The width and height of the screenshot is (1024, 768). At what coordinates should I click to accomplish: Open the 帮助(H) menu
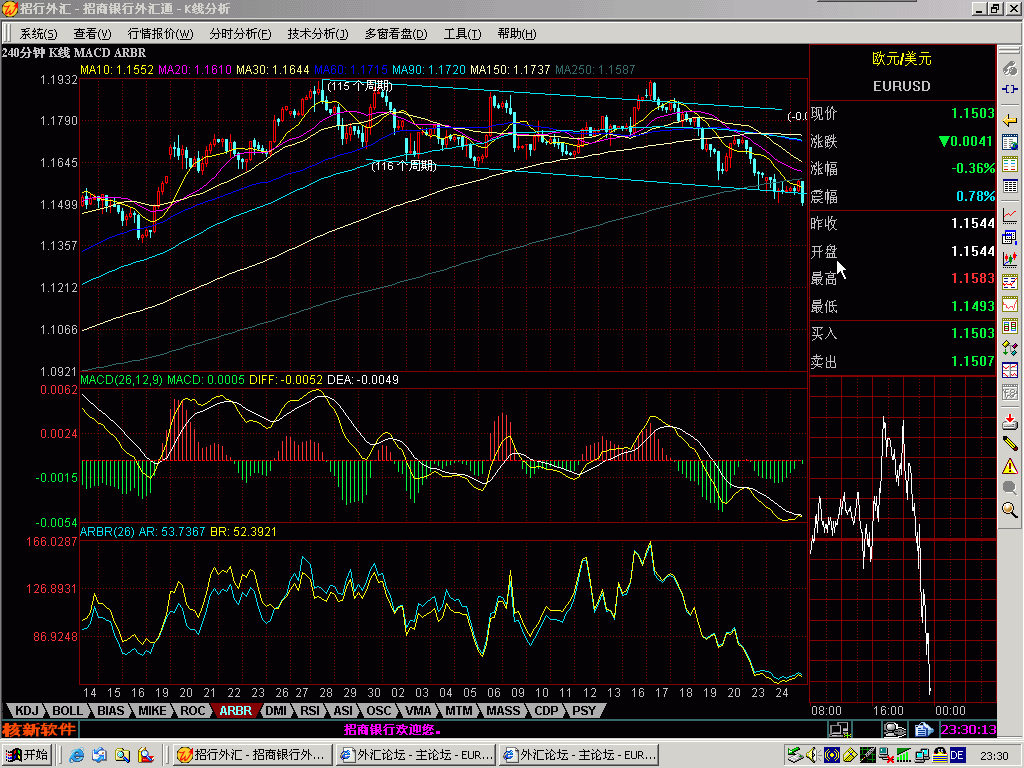point(517,34)
